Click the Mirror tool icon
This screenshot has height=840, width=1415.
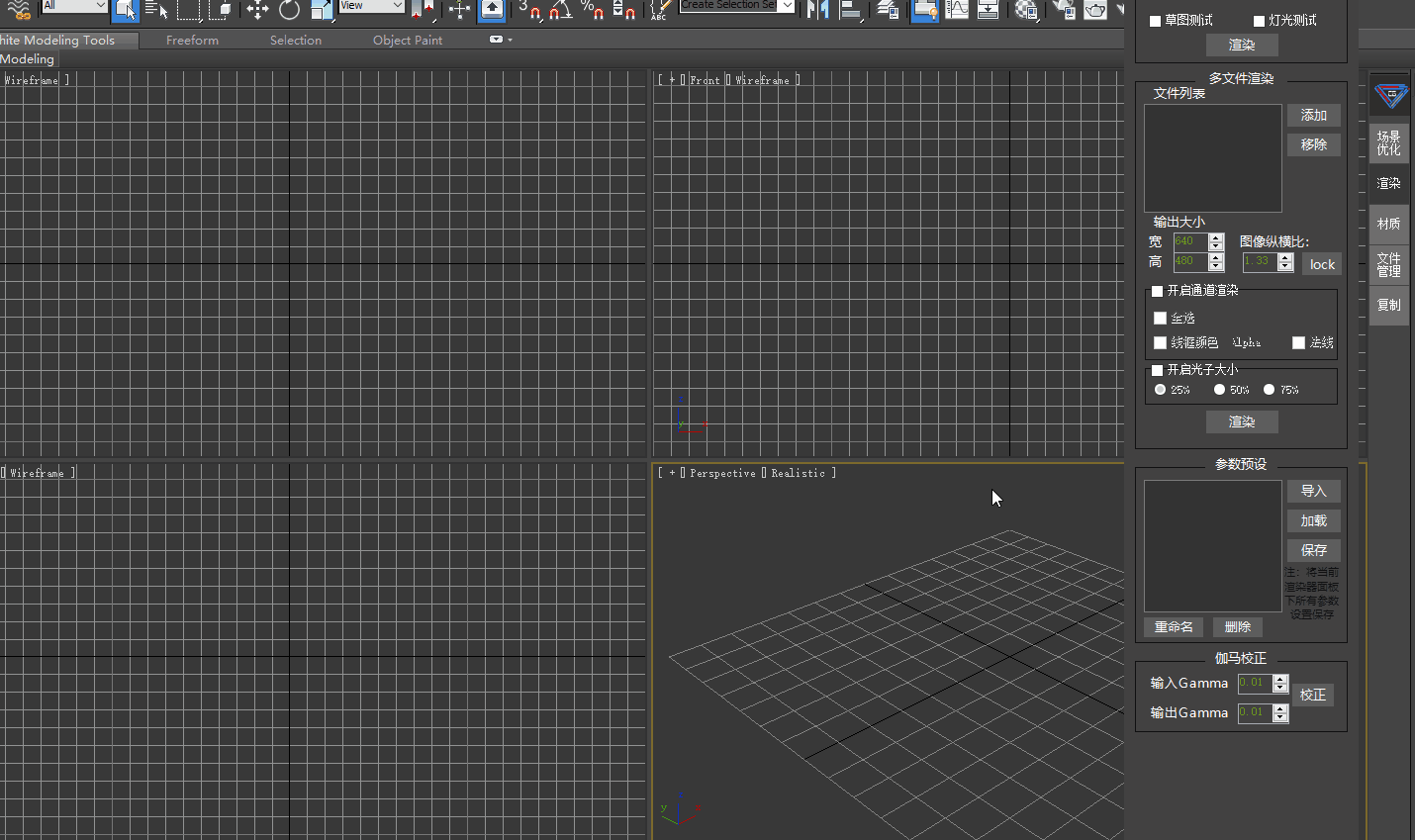[x=818, y=10]
